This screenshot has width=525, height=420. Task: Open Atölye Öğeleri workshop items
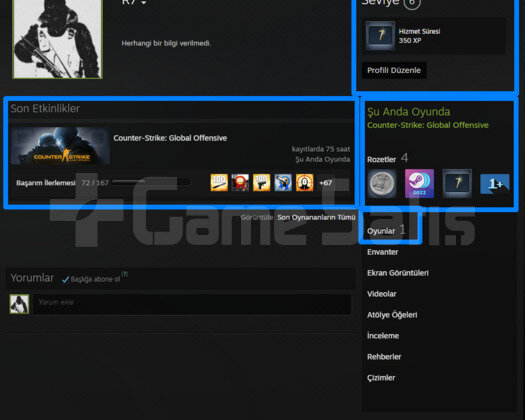coord(392,315)
